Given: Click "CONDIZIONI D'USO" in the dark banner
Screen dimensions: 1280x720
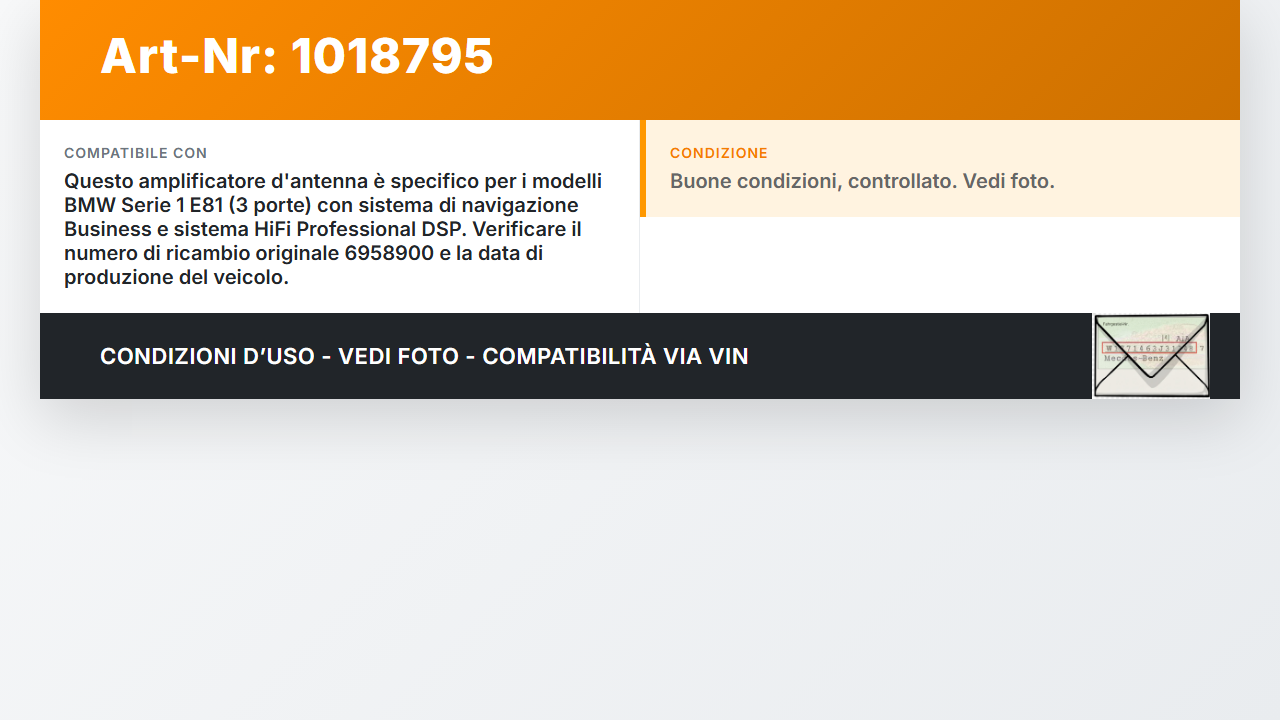Looking at the screenshot, I should (207, 356).
